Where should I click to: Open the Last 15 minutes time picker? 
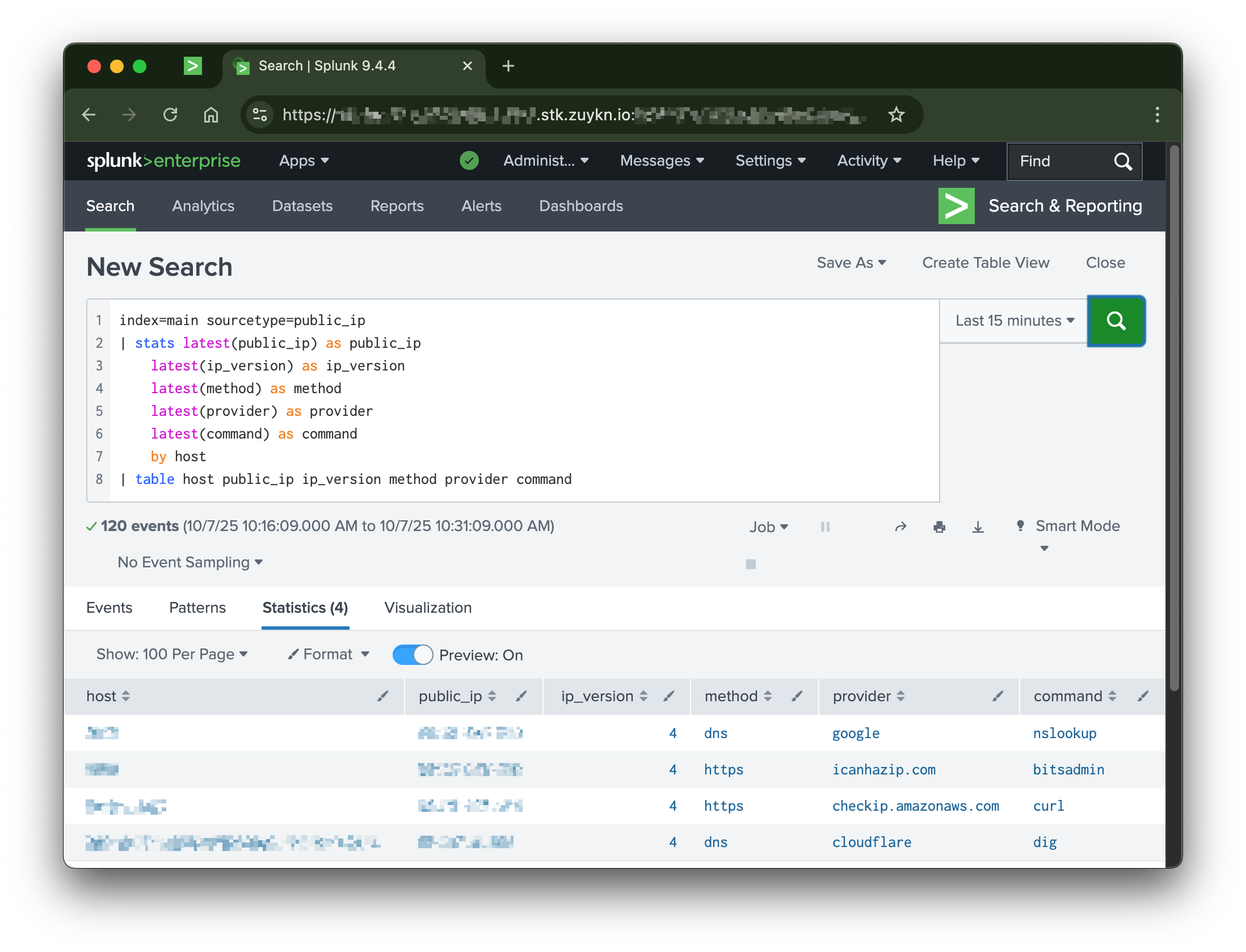(1014, 321)
